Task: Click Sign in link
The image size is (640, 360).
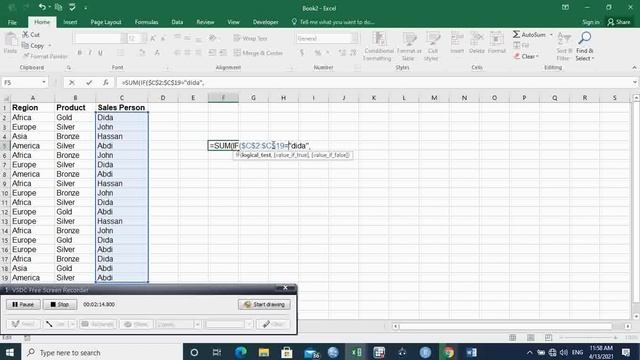Action: click(591, 22)
